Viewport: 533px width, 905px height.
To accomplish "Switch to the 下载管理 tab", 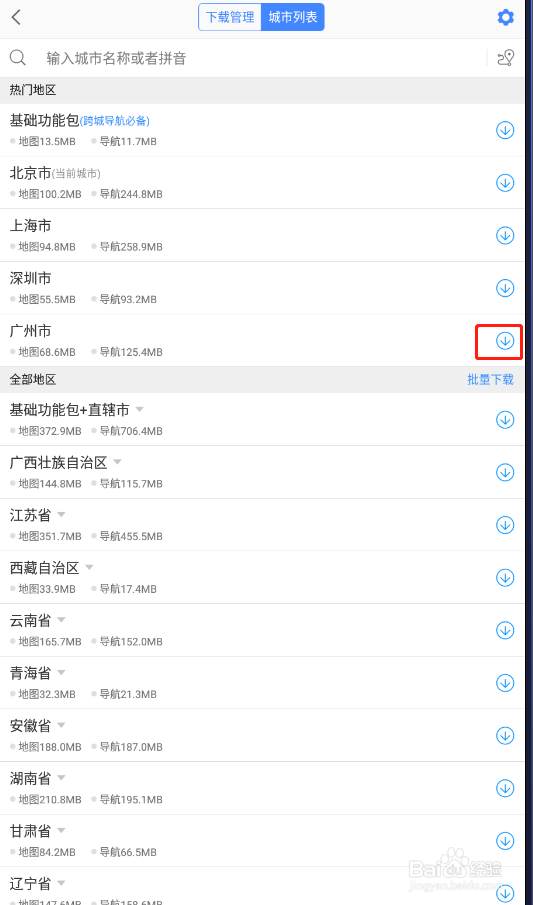I will (x=230, y=17).
